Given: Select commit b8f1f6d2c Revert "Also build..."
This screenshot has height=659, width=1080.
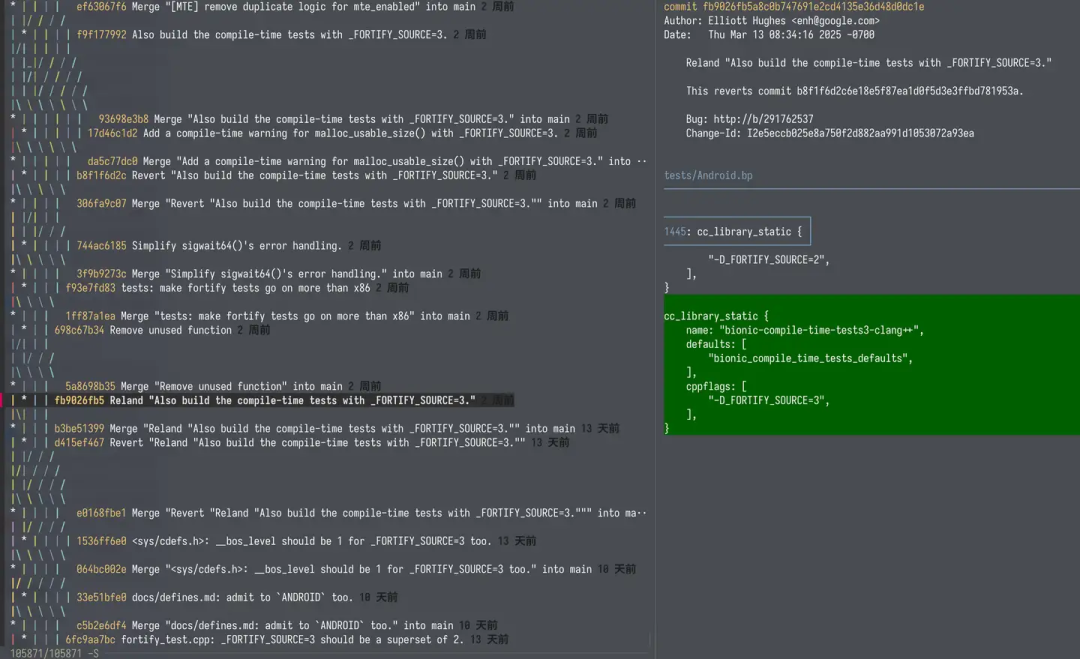Looking at the screenshot, I should point(306,175).
